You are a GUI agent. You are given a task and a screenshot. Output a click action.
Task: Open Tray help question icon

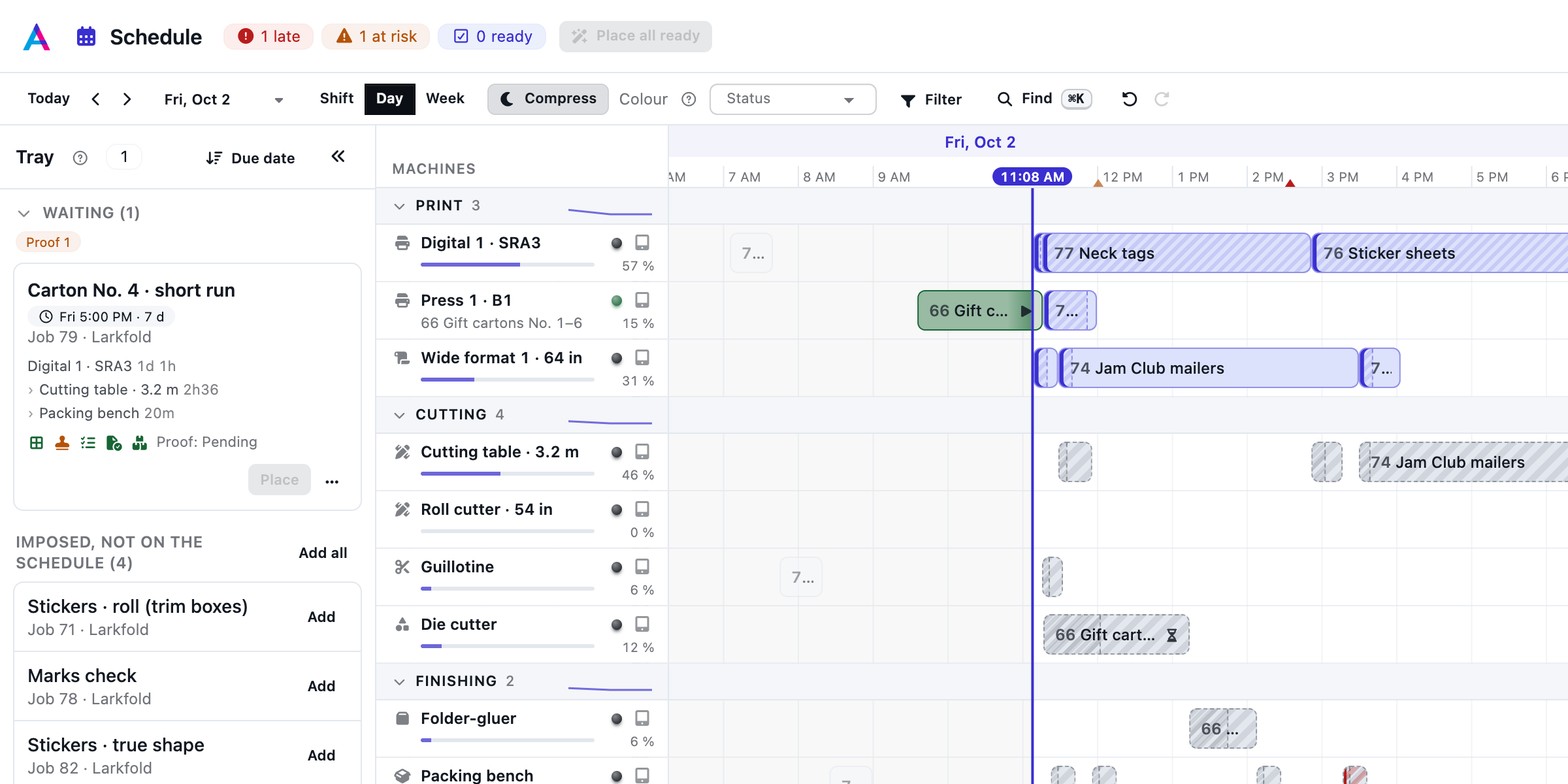(x=80, y=158)
